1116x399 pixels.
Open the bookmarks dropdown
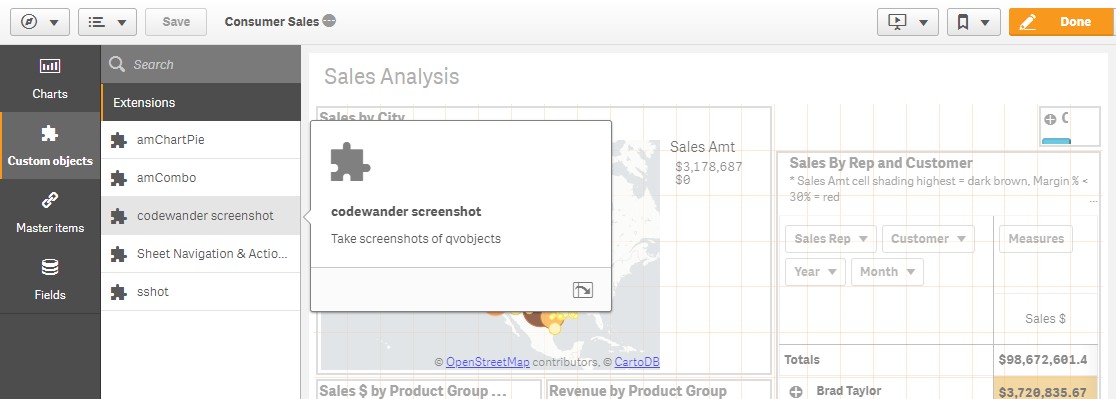(974, 22)
